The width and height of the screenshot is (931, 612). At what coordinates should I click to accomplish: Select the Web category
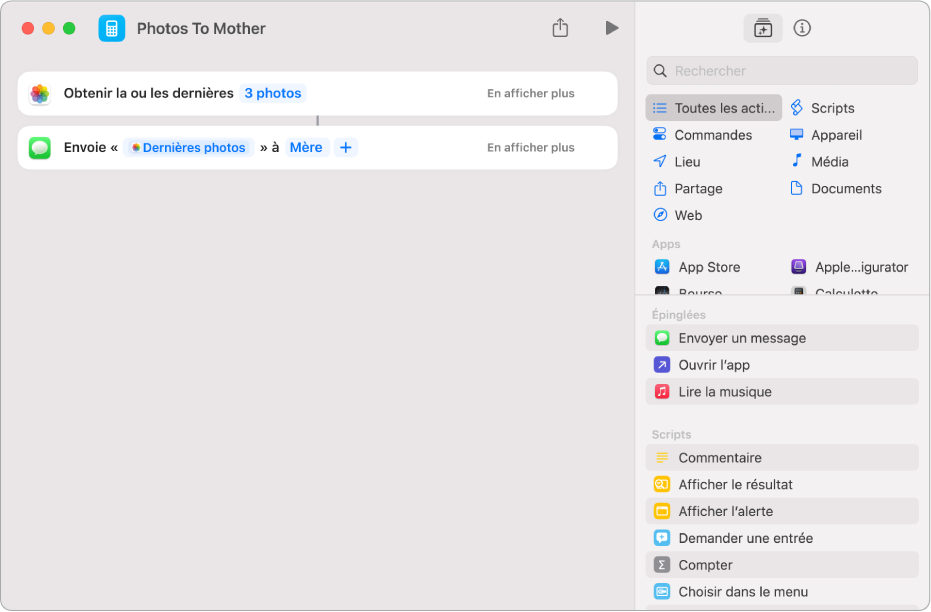pyautogui.click(x=677, y=215)
